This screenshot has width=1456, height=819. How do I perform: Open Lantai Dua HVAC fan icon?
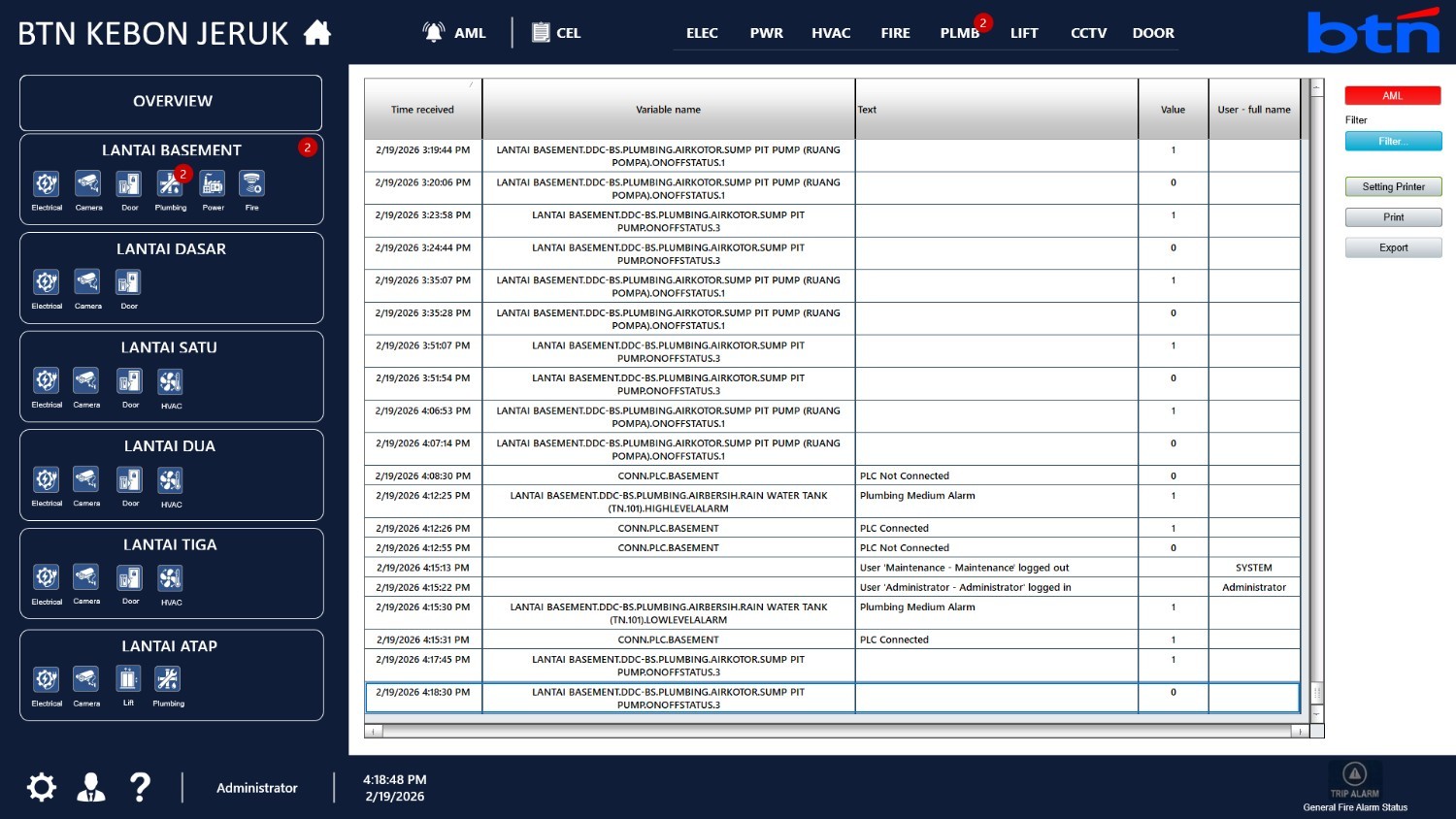171,480
